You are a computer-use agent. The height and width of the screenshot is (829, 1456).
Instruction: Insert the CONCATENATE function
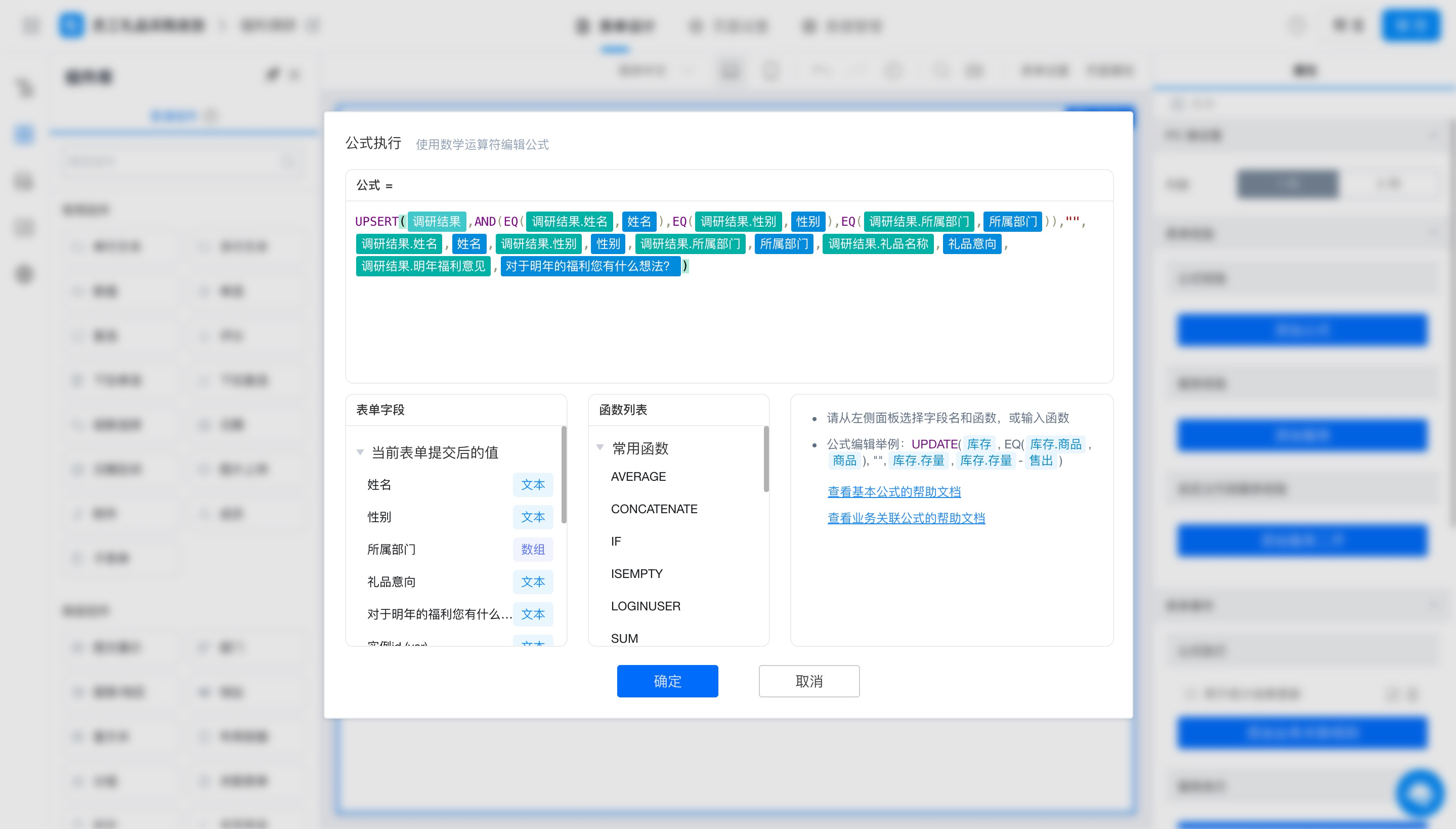pos(654,509)
